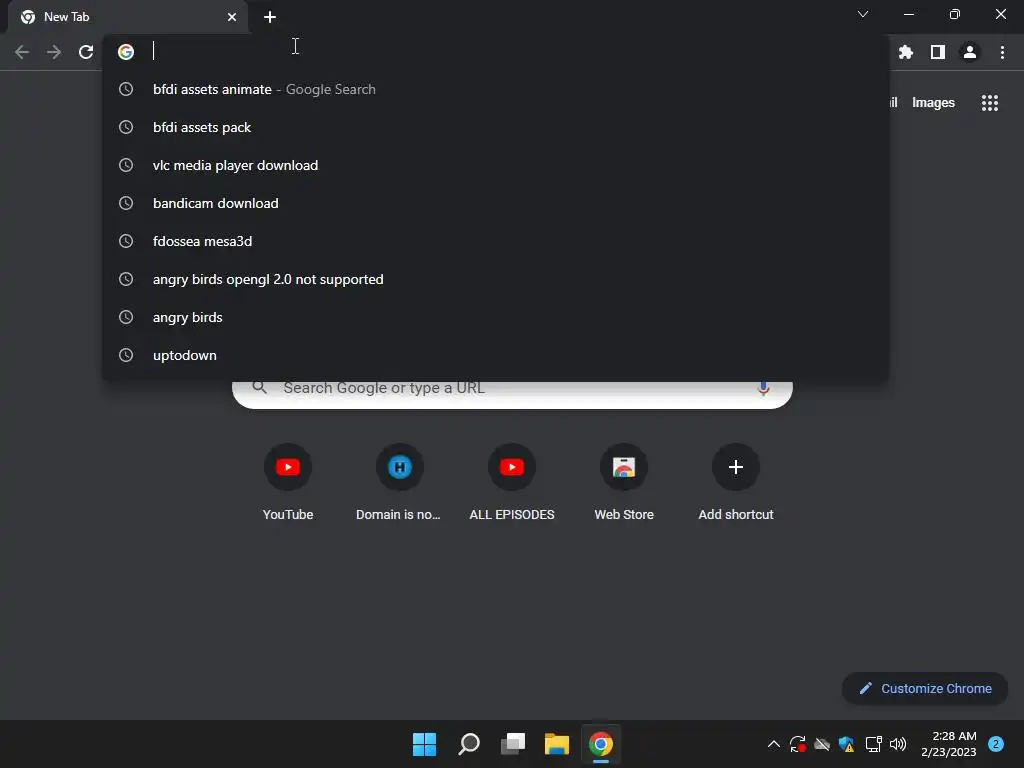The width and height of the screenshot is (1024, 768).
Task: Click the OneDrive cloud tray icon
Action: [822, 744]
